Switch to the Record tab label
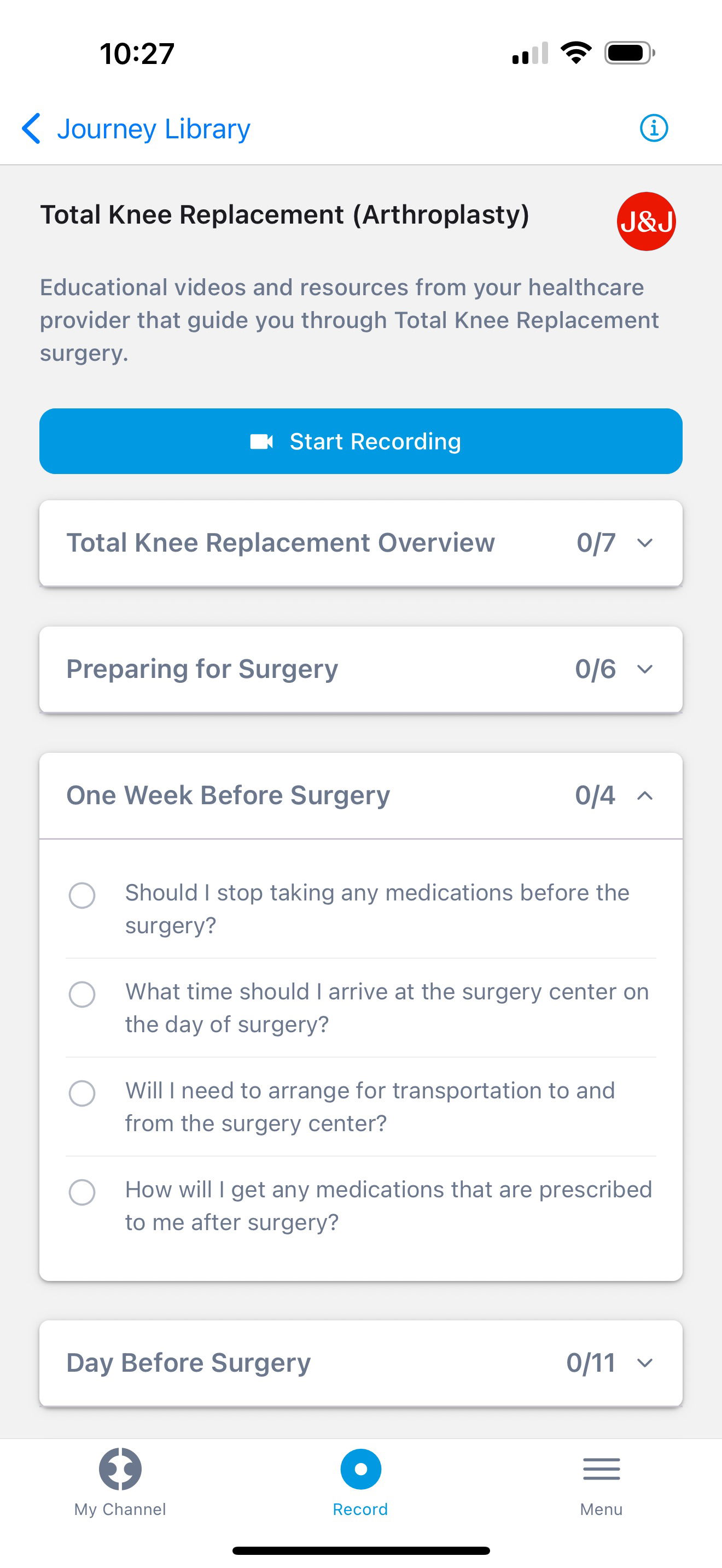 coord(360,1509)
